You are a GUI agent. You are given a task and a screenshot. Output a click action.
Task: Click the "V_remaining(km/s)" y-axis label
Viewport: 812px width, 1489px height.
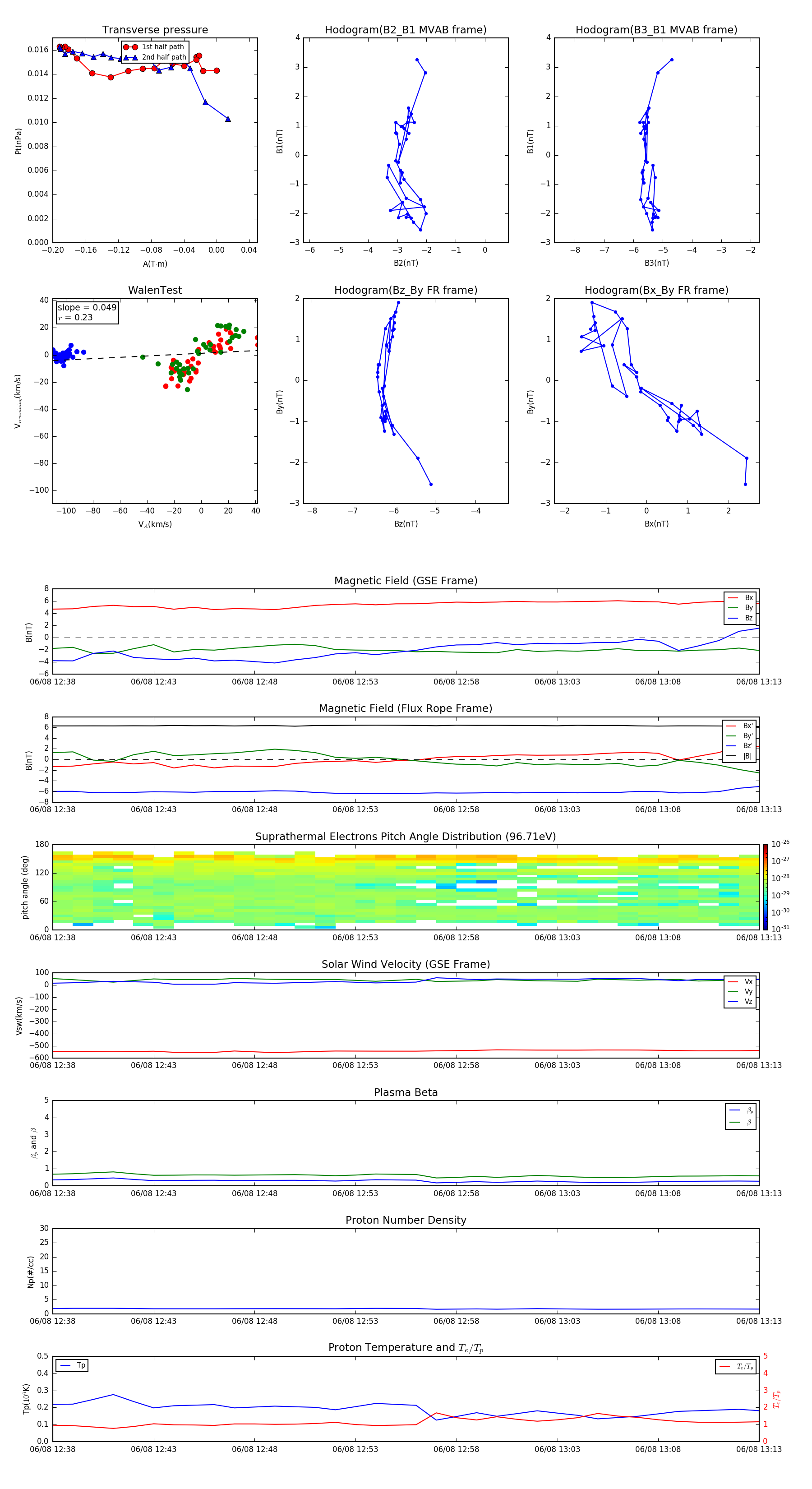click(x=18, y=401)
